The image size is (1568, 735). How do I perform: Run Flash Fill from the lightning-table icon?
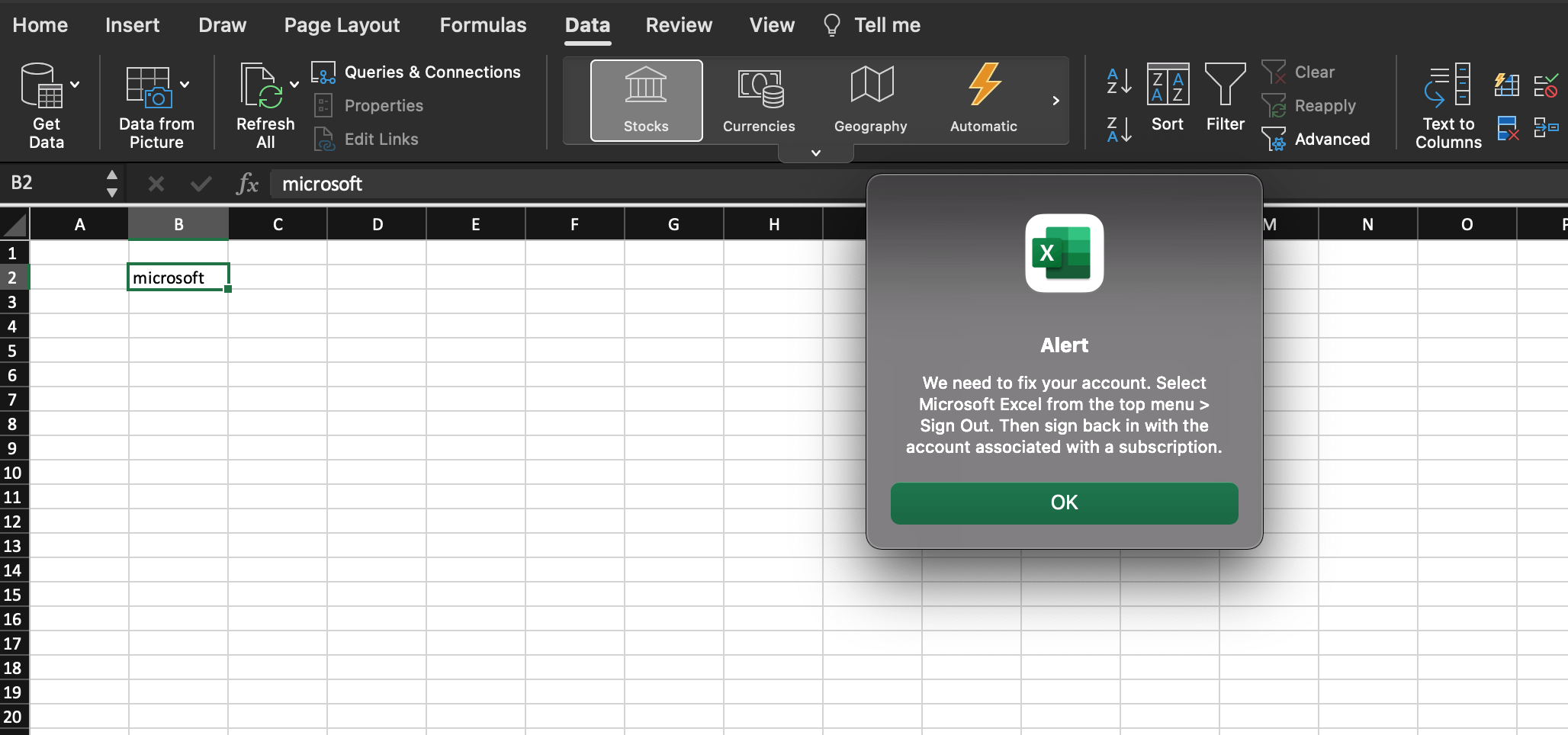coord(1506,85)
